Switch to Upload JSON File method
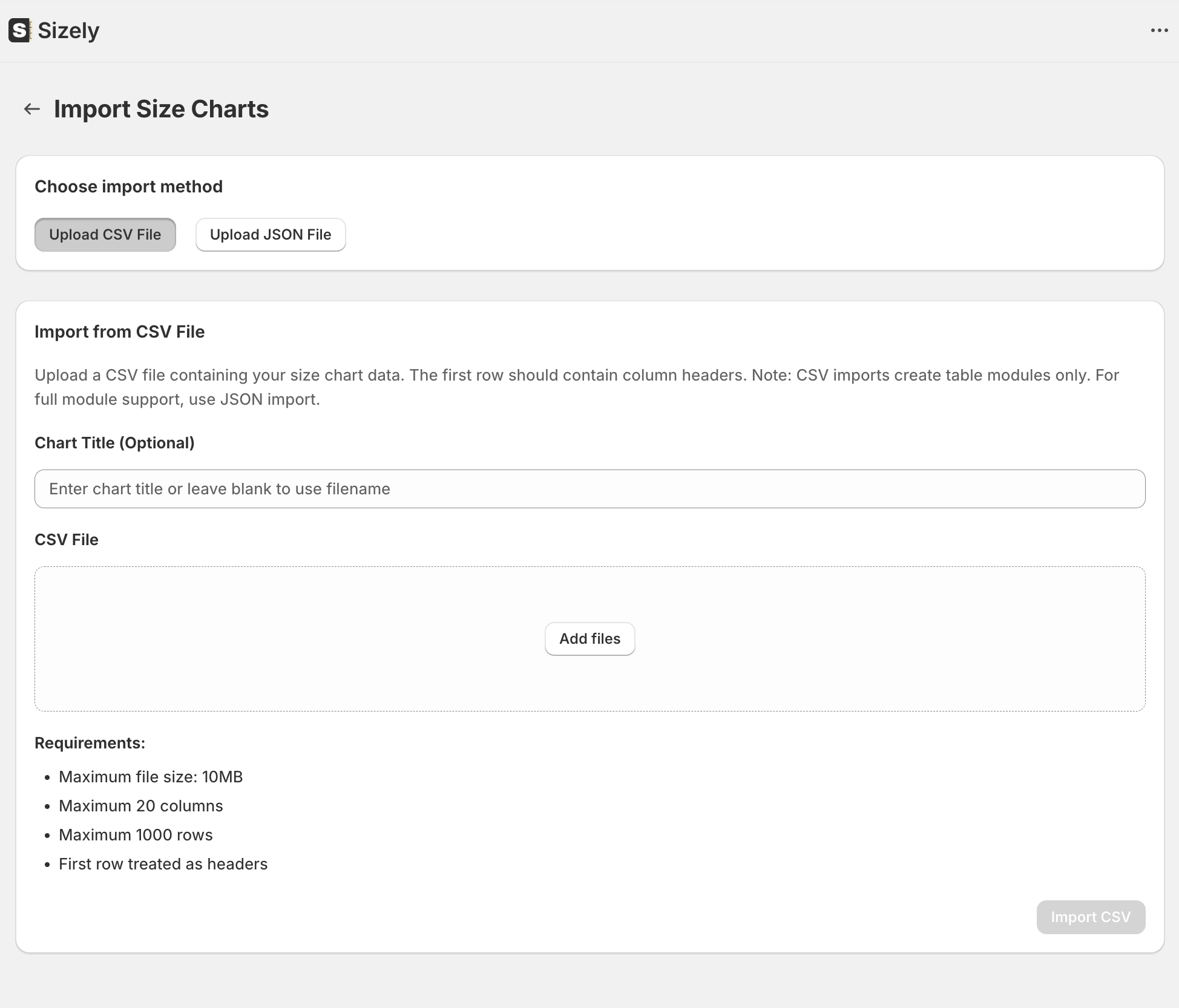The image size is (1179, 1008). (271, 235)
